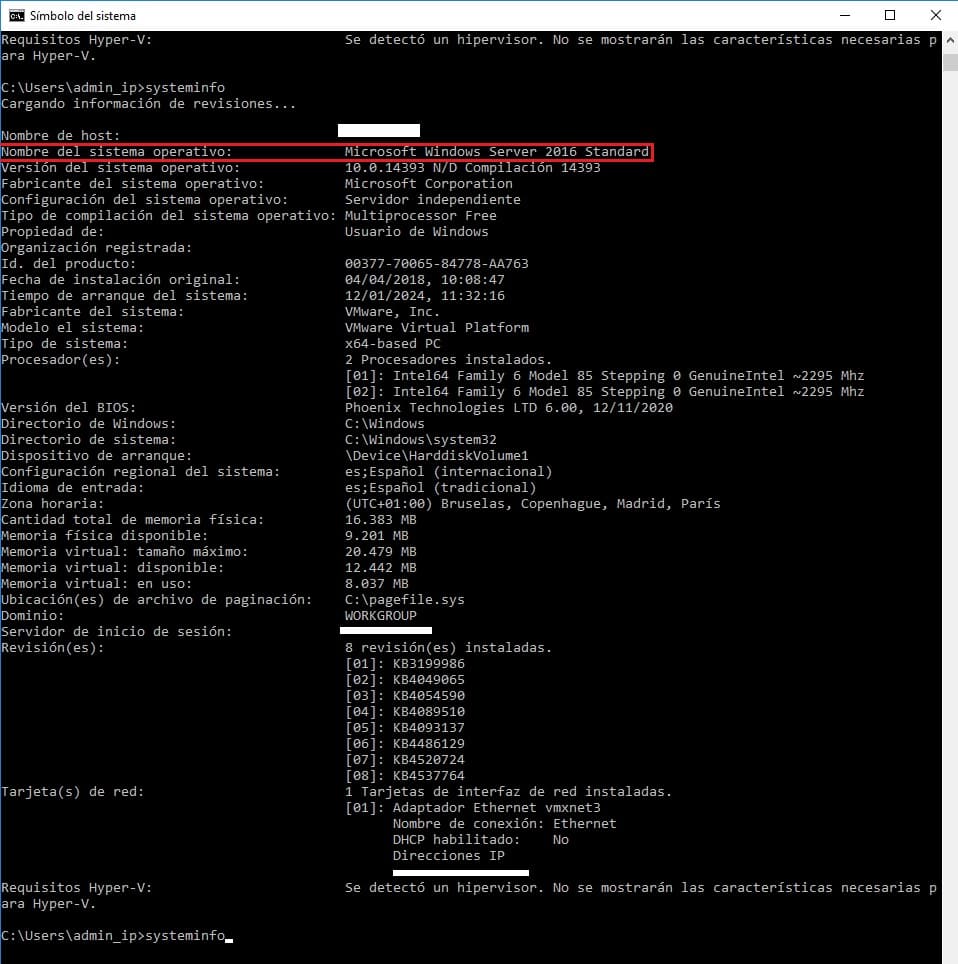Click the 'Nombre de host:' label
Screen dimensions: 958x964
60,135
